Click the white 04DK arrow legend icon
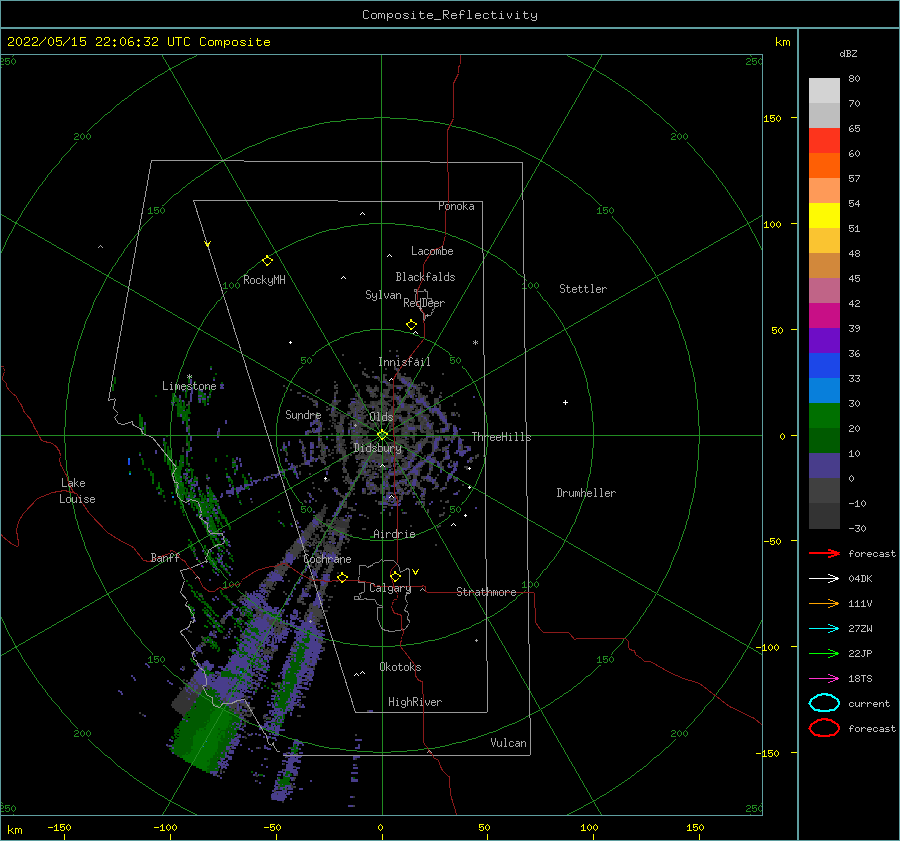The width and height of the screenshot is (900, 841). 824,578
